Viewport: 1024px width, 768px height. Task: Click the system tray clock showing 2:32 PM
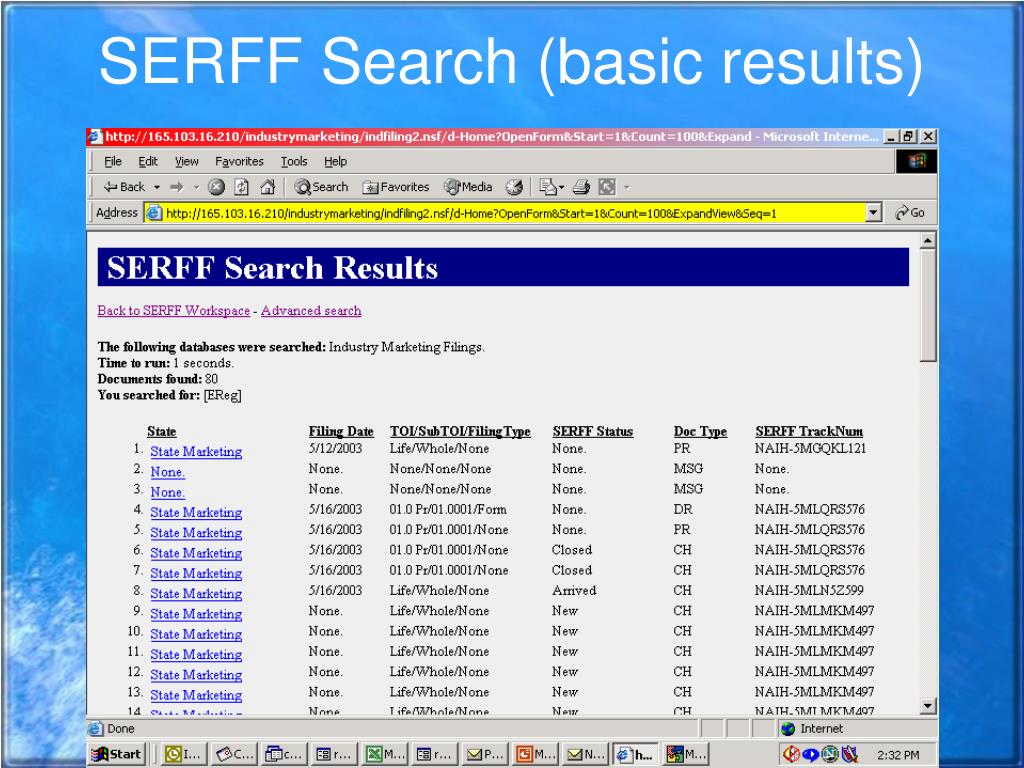click(x=898, y=755)
